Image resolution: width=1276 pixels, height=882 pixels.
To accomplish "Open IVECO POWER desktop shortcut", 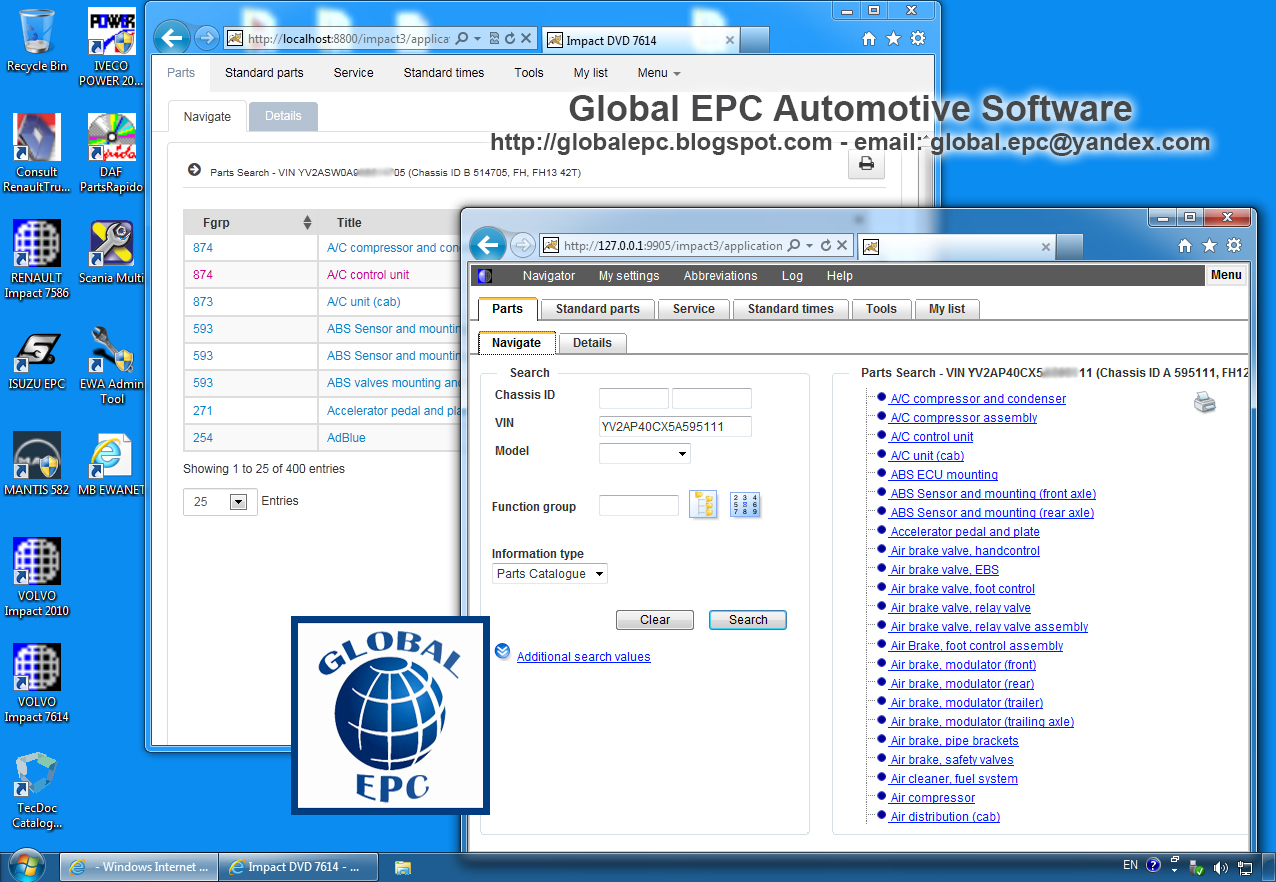I will pos(112,46).
